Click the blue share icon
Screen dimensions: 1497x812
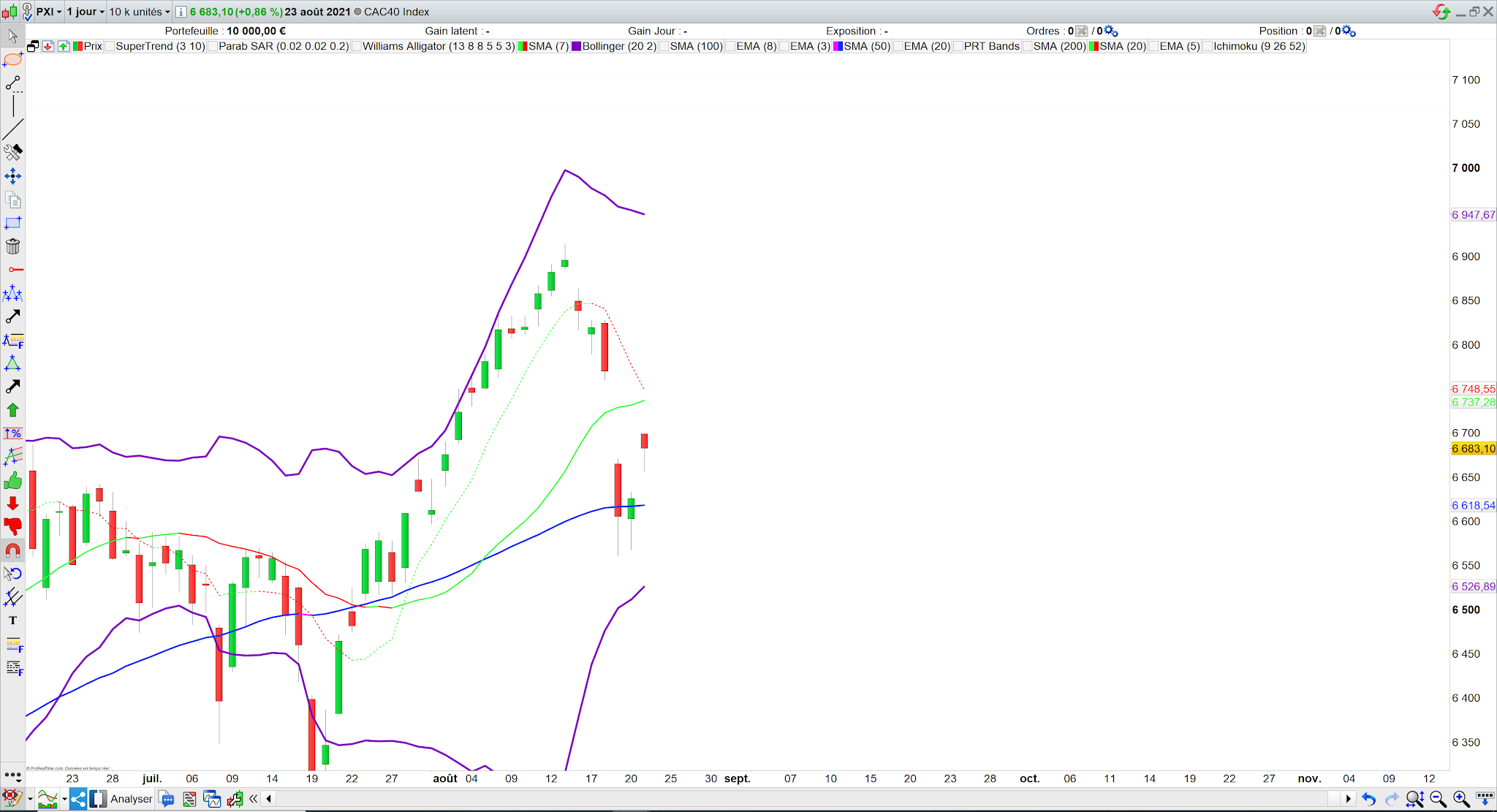click(x=78, y=799)
